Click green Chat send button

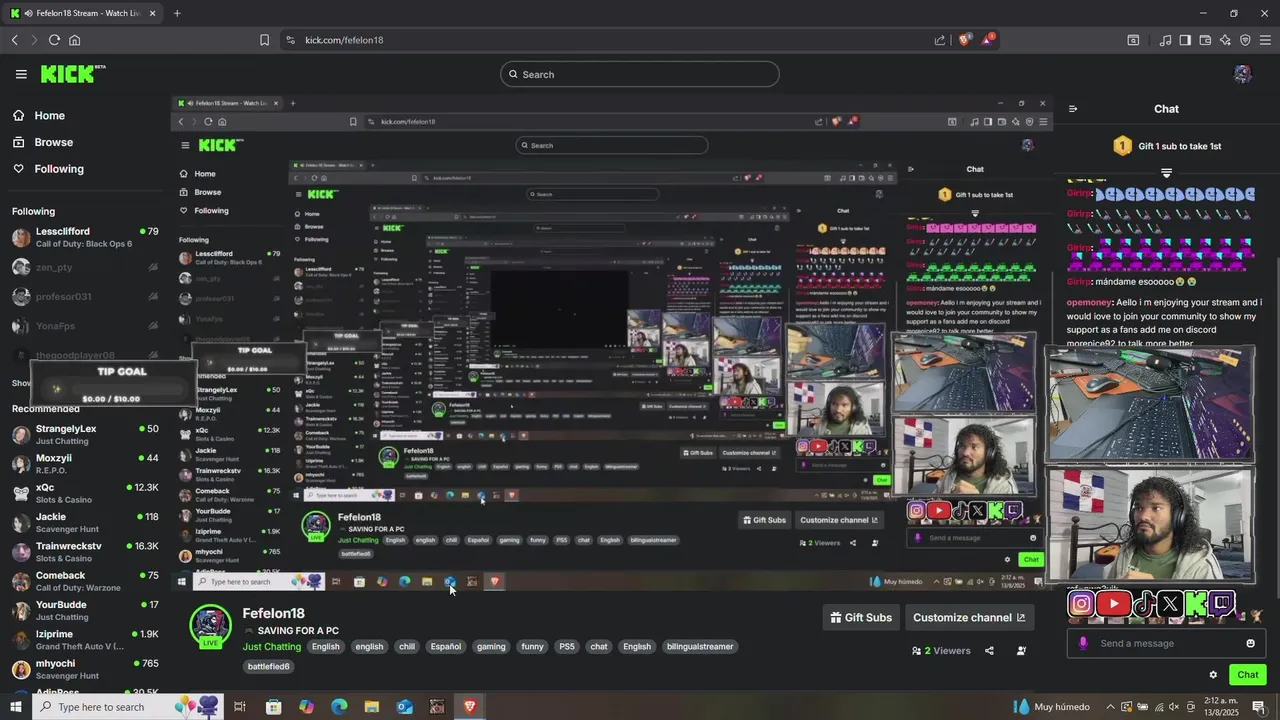[1247, 675]
